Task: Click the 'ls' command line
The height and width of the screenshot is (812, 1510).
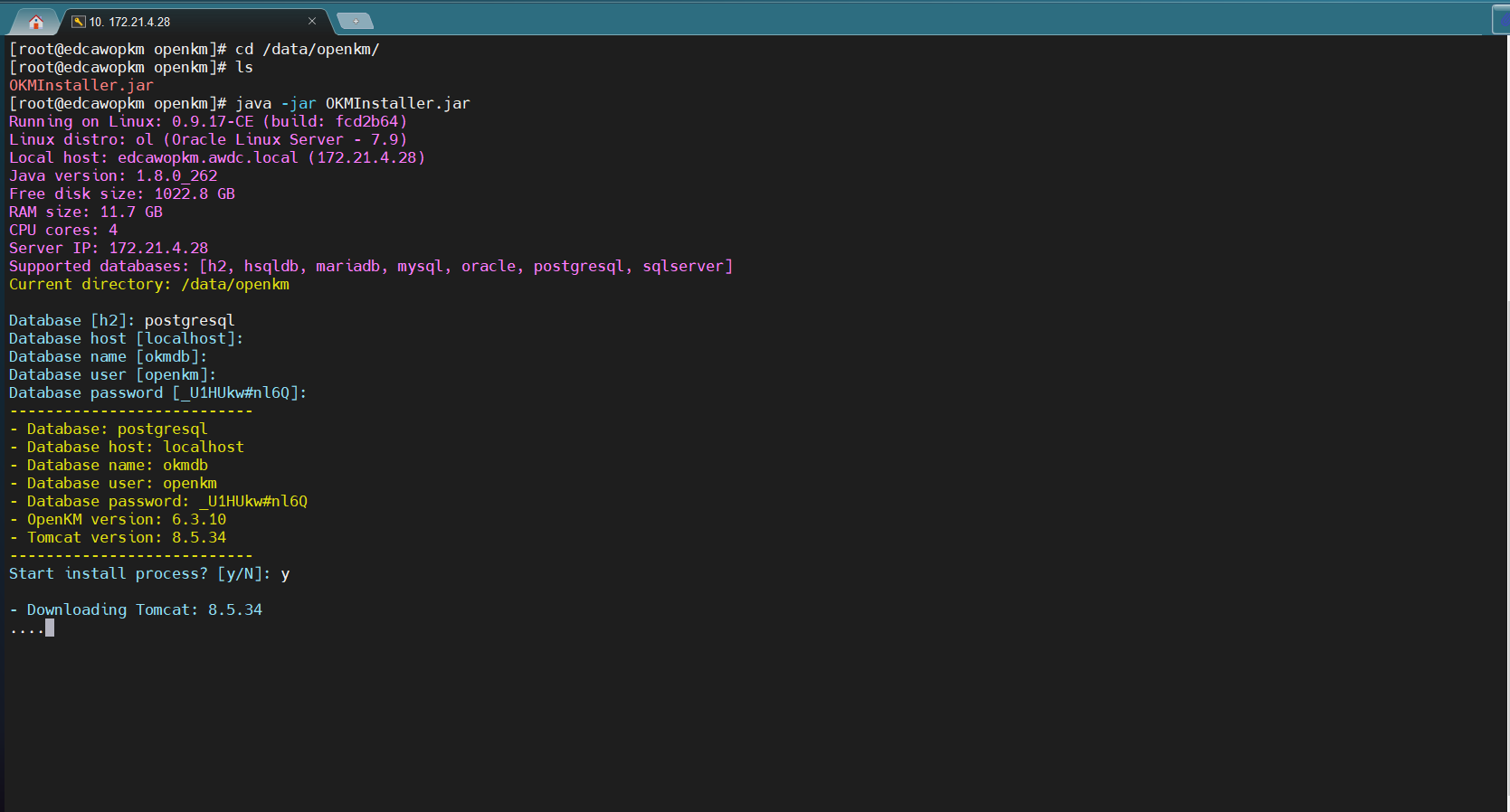Action: coord(131,67)
